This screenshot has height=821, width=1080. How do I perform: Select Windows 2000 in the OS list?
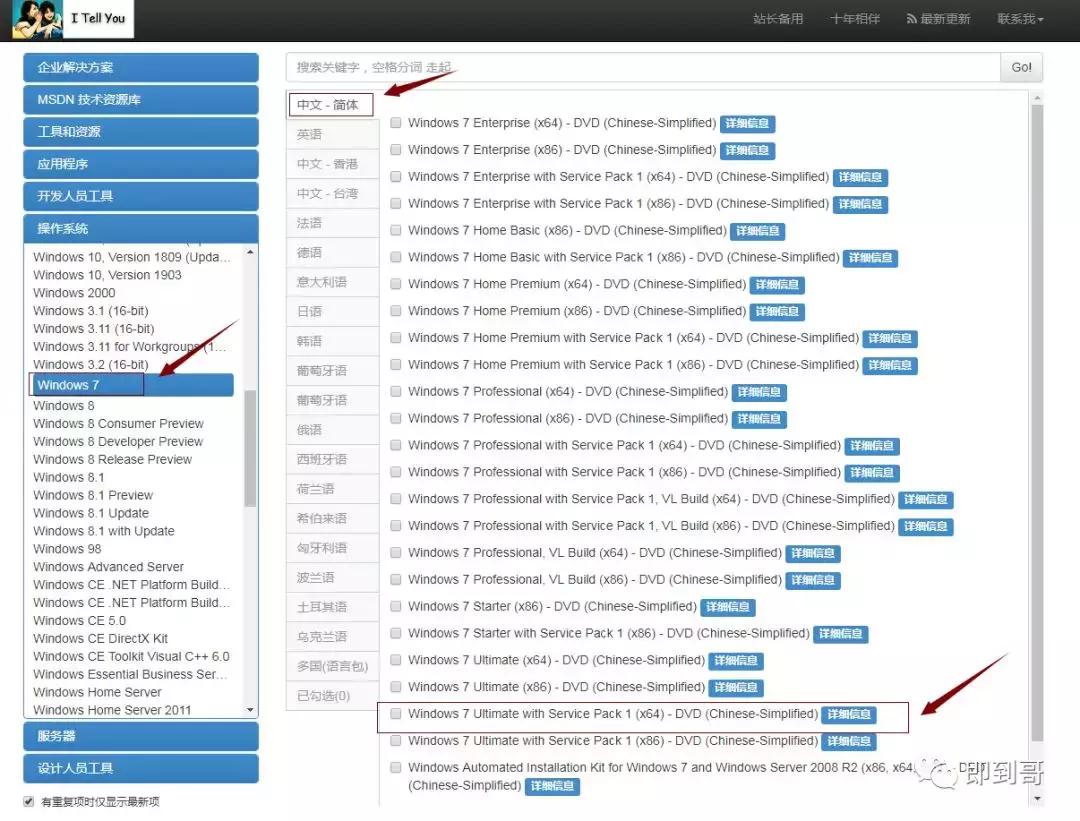74,293
